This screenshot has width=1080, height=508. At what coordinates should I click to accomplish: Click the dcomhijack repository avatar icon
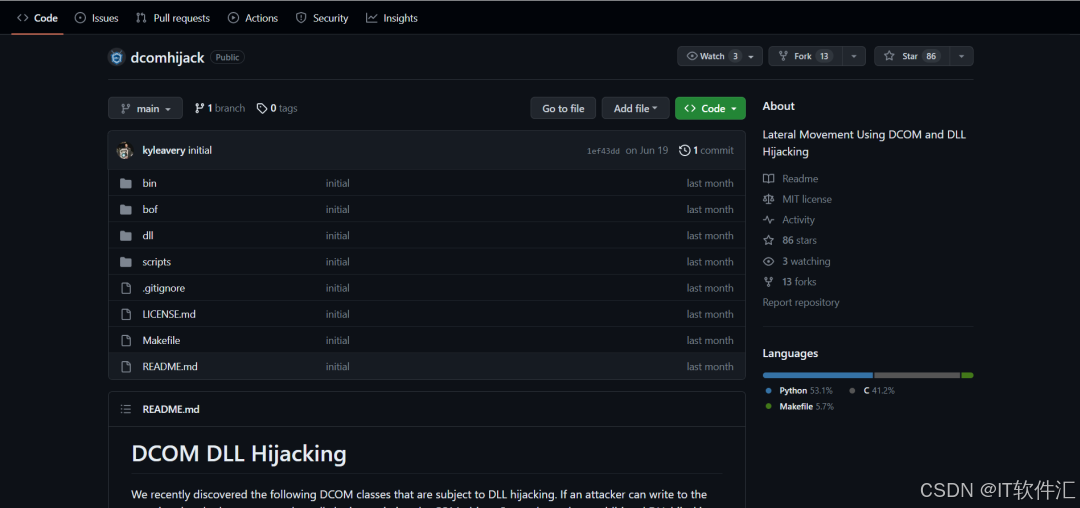coord(116,57)
